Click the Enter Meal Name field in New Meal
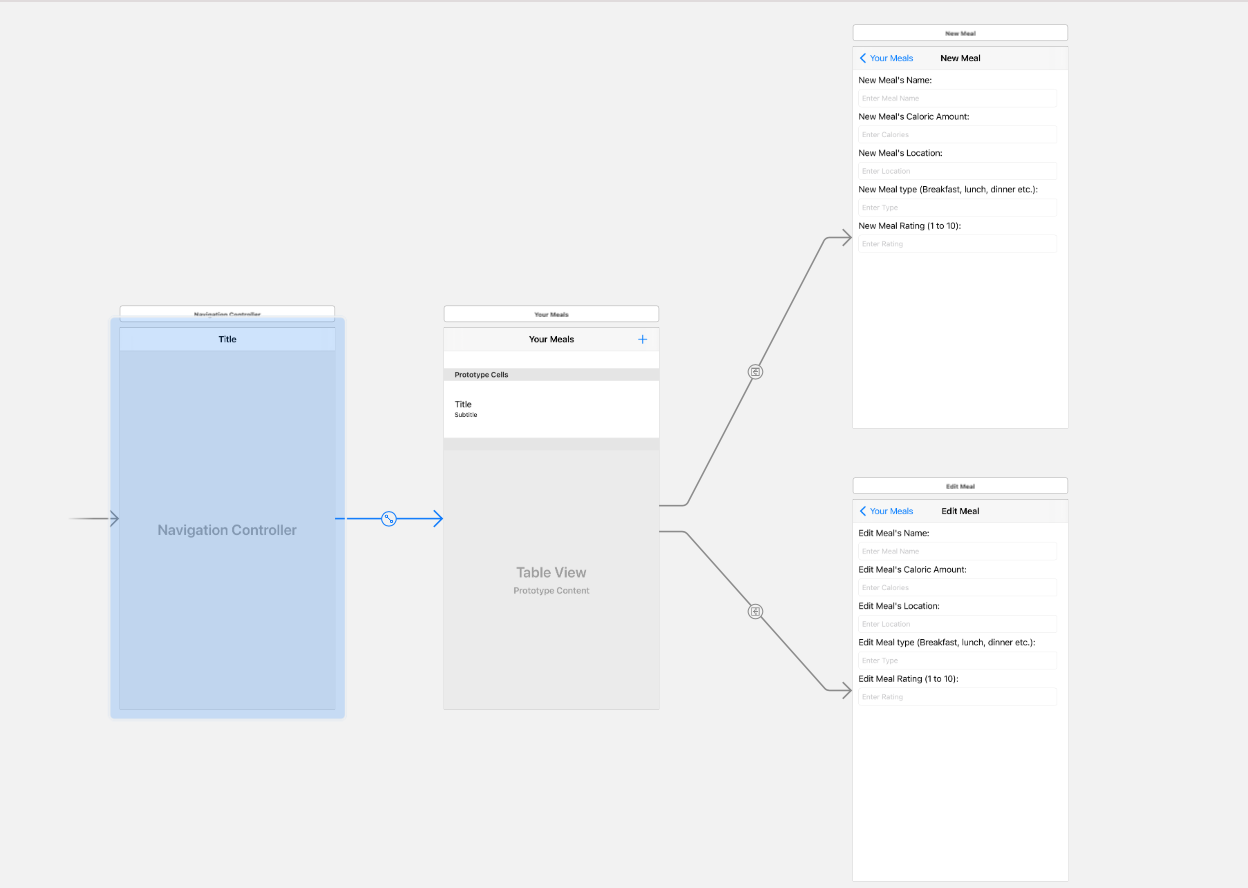 click(957, 98)
